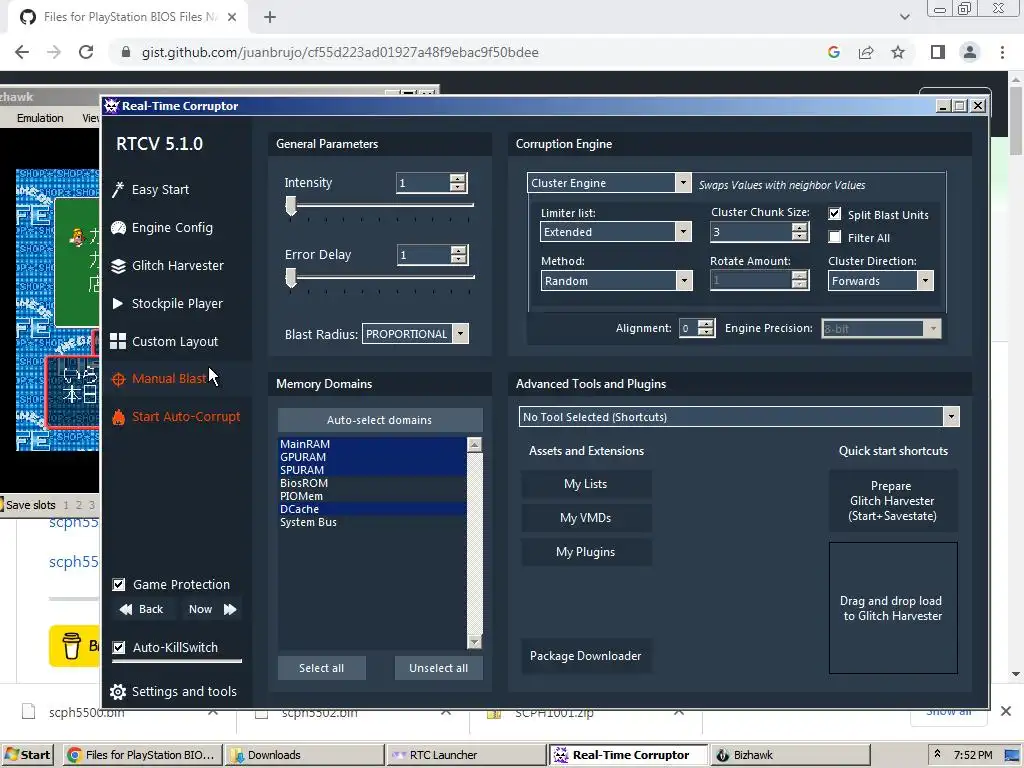This screenshot has height=768, width=1024.
Task: Select System Bus memory domain
Action: pyautogui.click(x=372, y=522)
